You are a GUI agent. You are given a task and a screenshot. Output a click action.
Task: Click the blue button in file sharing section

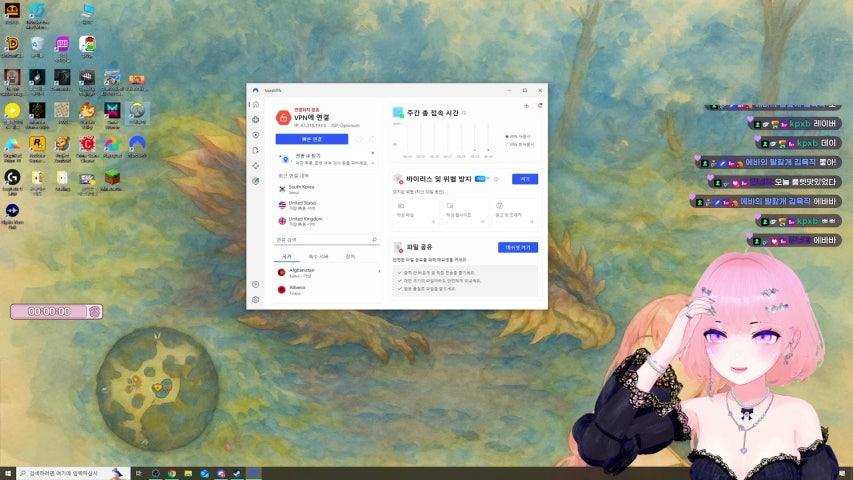pos(518,248)
